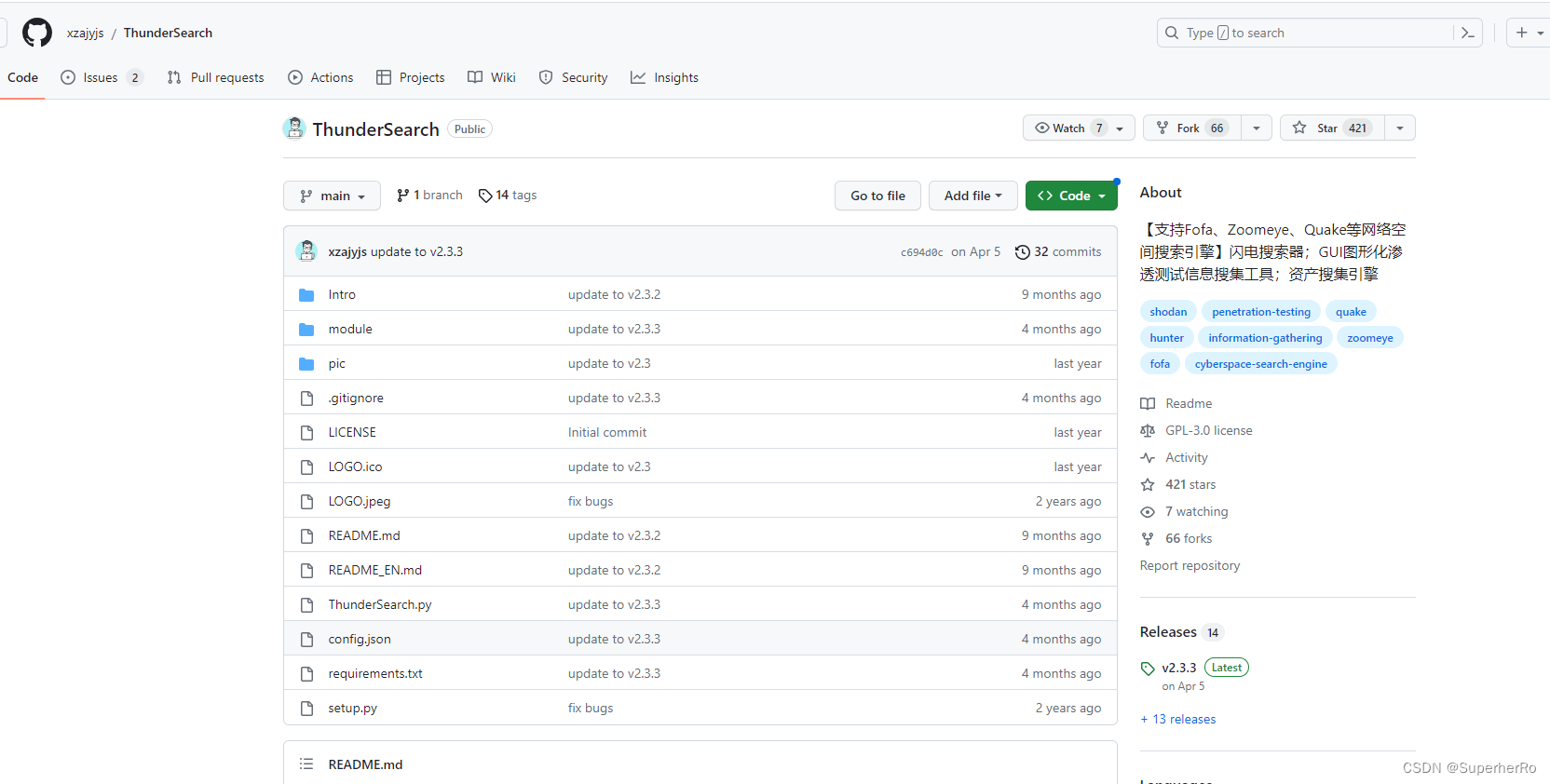Screen dimensions: 1550x784
Task: Click the GitHub logo icon
Action: (x=37, y=33)
